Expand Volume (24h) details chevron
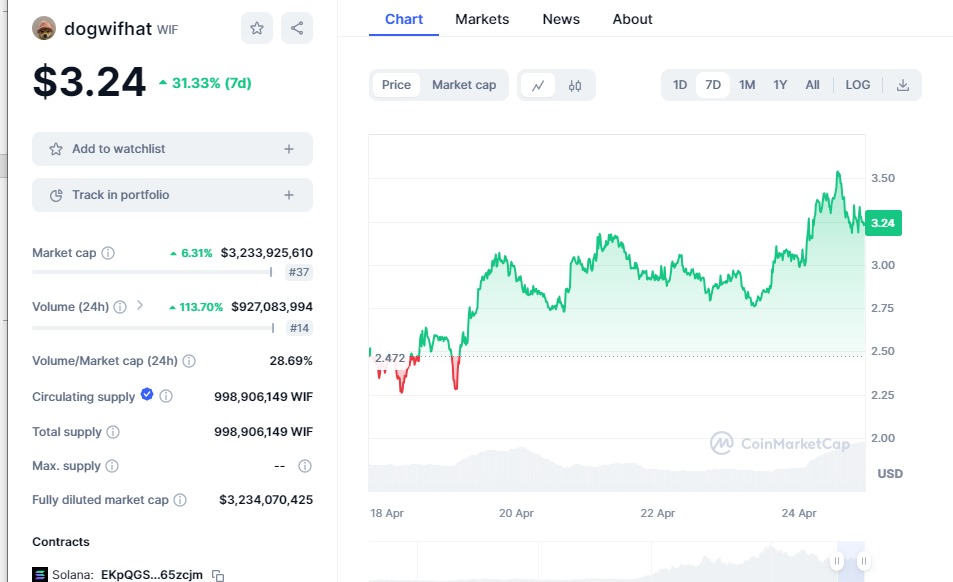 140,306
